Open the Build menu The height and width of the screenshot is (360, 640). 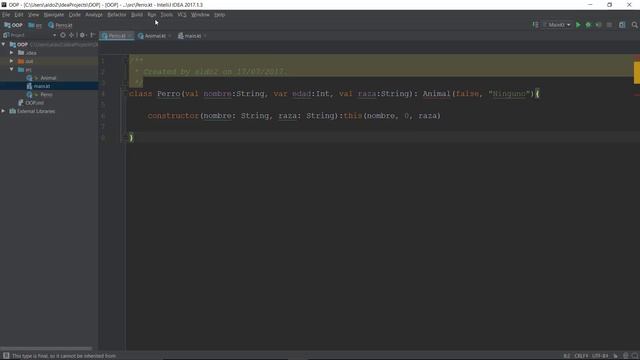coord(137,15)
